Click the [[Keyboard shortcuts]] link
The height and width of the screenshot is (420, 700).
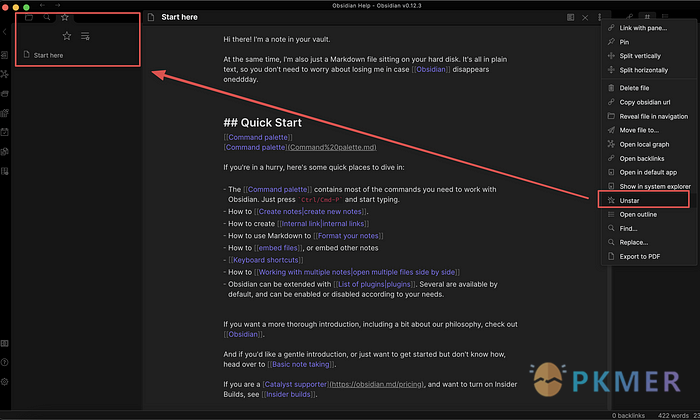266,260
